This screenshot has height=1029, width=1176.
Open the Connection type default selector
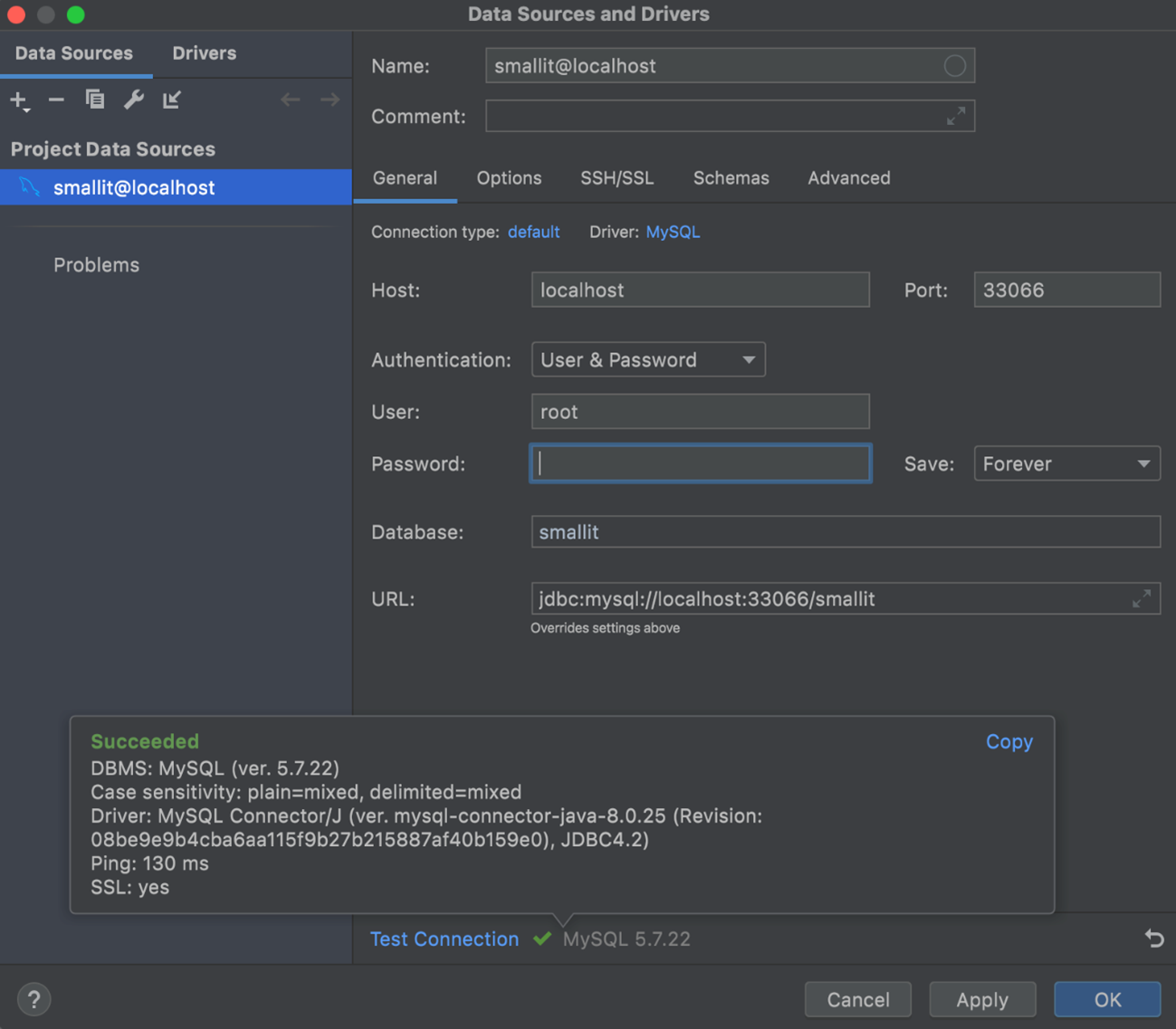click(533, 233)
